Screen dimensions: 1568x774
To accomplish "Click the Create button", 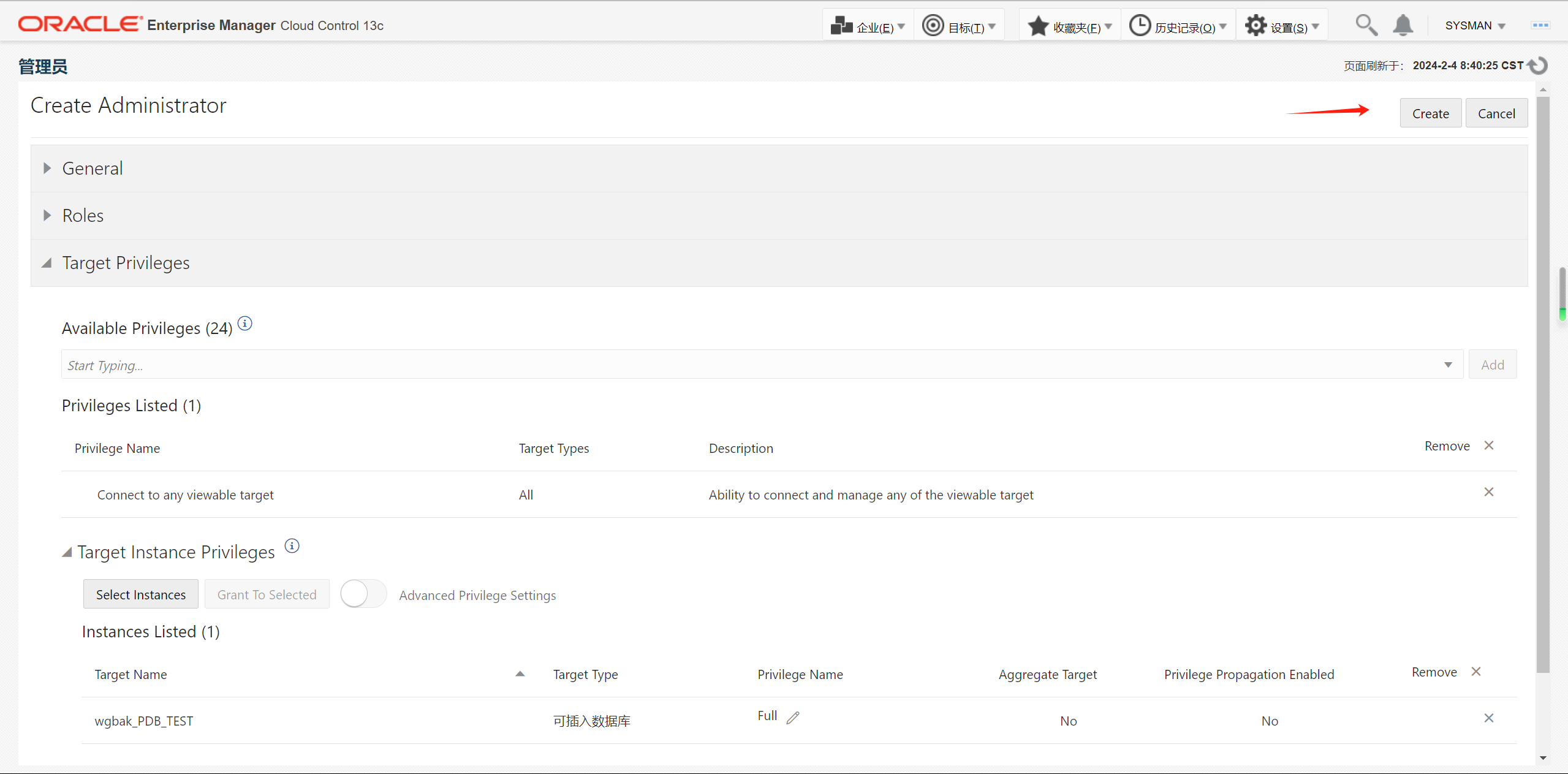I will 1430,113.
